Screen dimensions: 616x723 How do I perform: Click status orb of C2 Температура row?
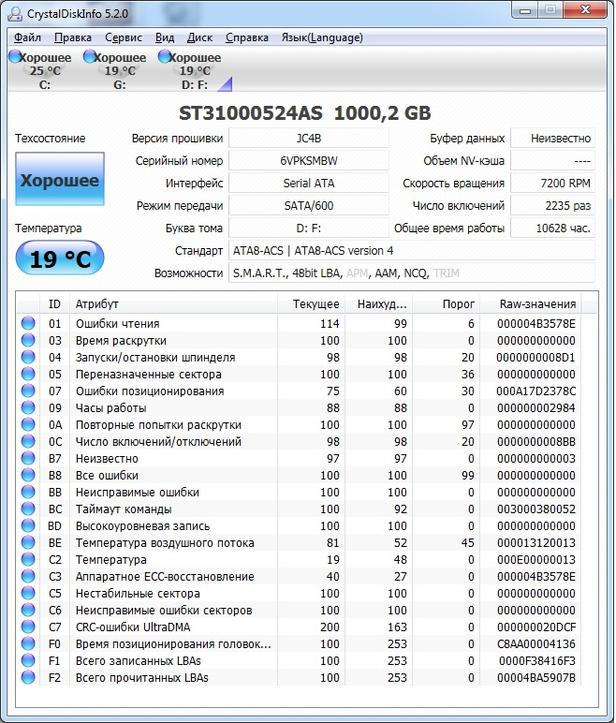point(28,559)
